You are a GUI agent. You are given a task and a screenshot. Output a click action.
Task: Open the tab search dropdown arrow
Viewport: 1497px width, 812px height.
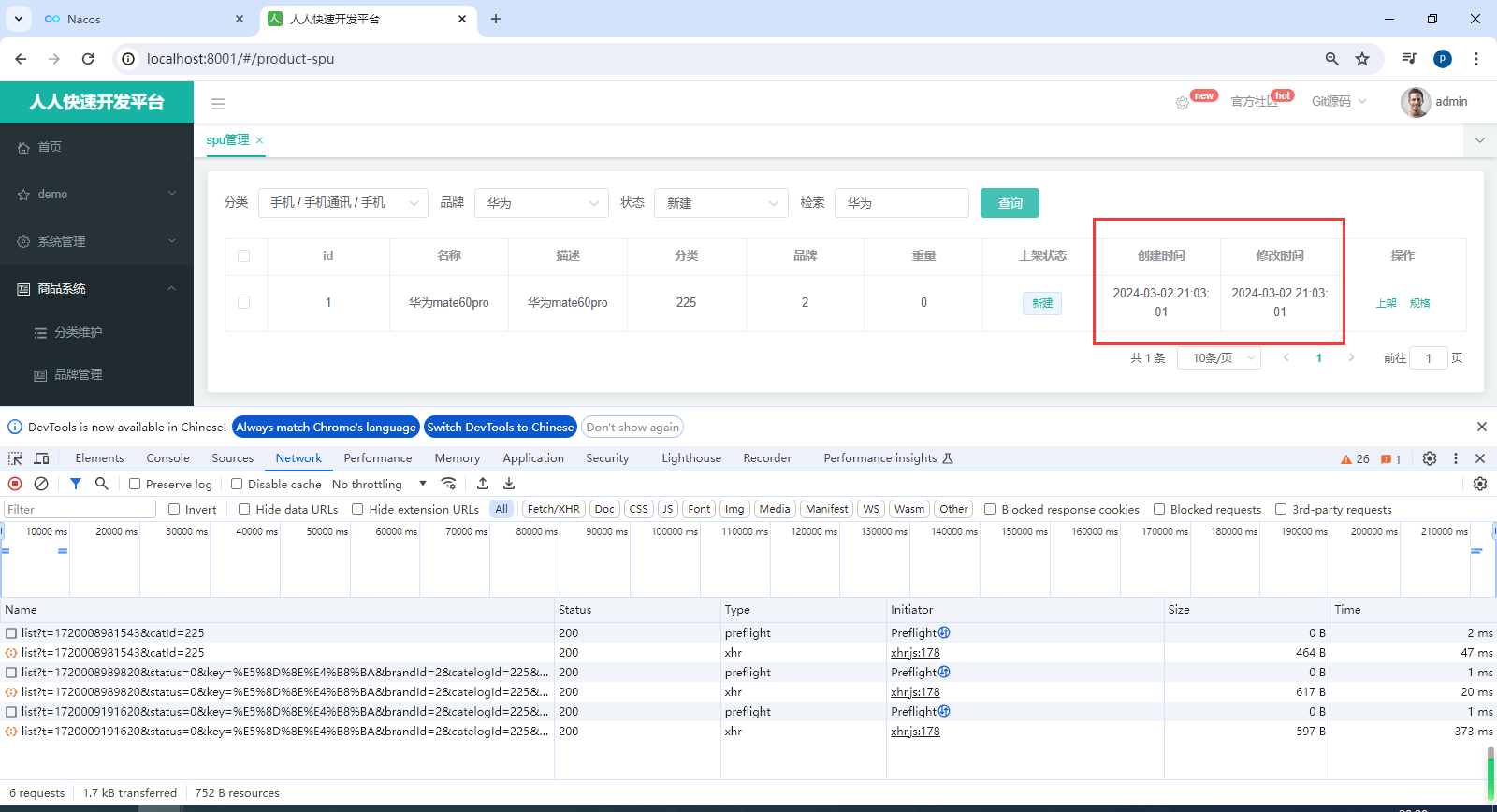point(19,19)
